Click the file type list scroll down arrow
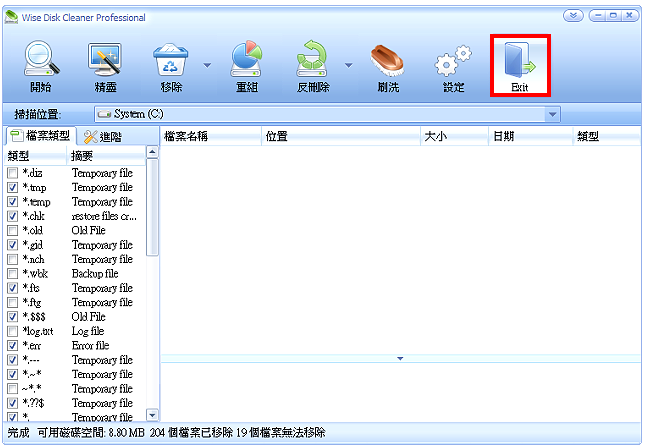The width and height of the screenshot is (655, 446). click(x=152, y=415)
